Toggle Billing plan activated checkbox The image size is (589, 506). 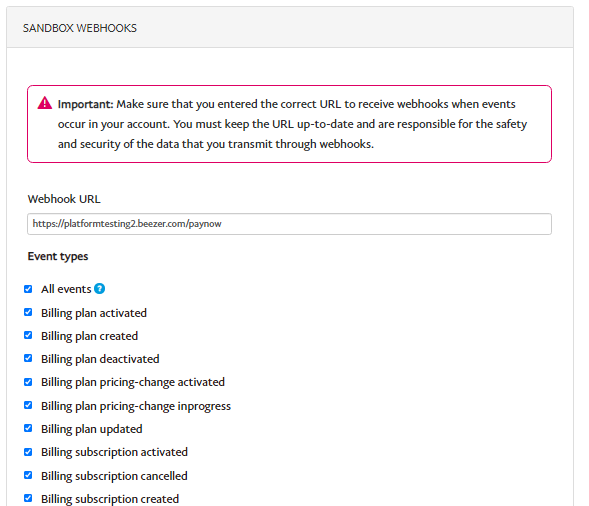28,312
